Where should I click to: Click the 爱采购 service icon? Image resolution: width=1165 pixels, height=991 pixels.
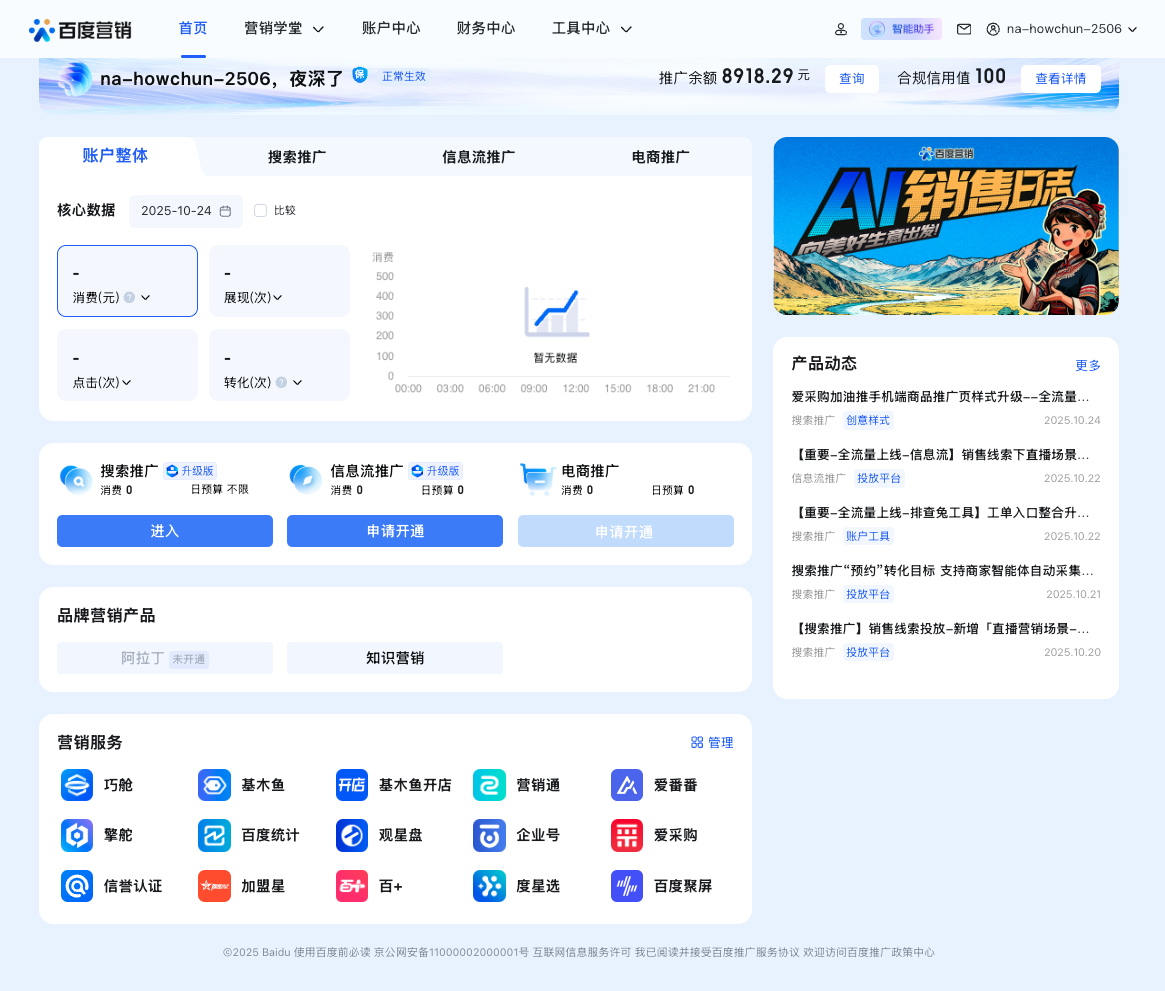pos(626,835)
